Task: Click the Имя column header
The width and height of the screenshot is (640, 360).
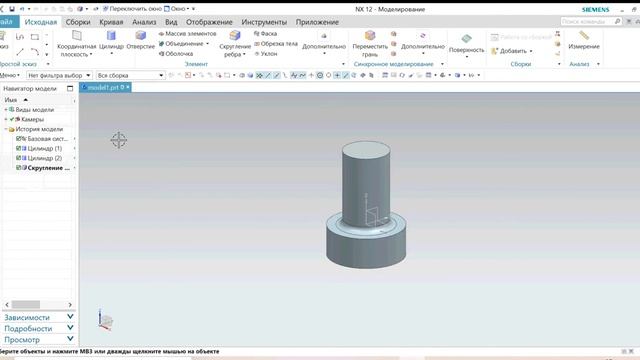Action: click(11, 100)
